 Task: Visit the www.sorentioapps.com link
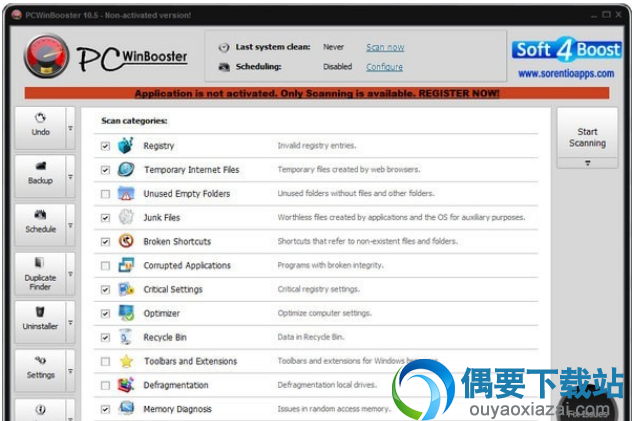tap(566, 73)
